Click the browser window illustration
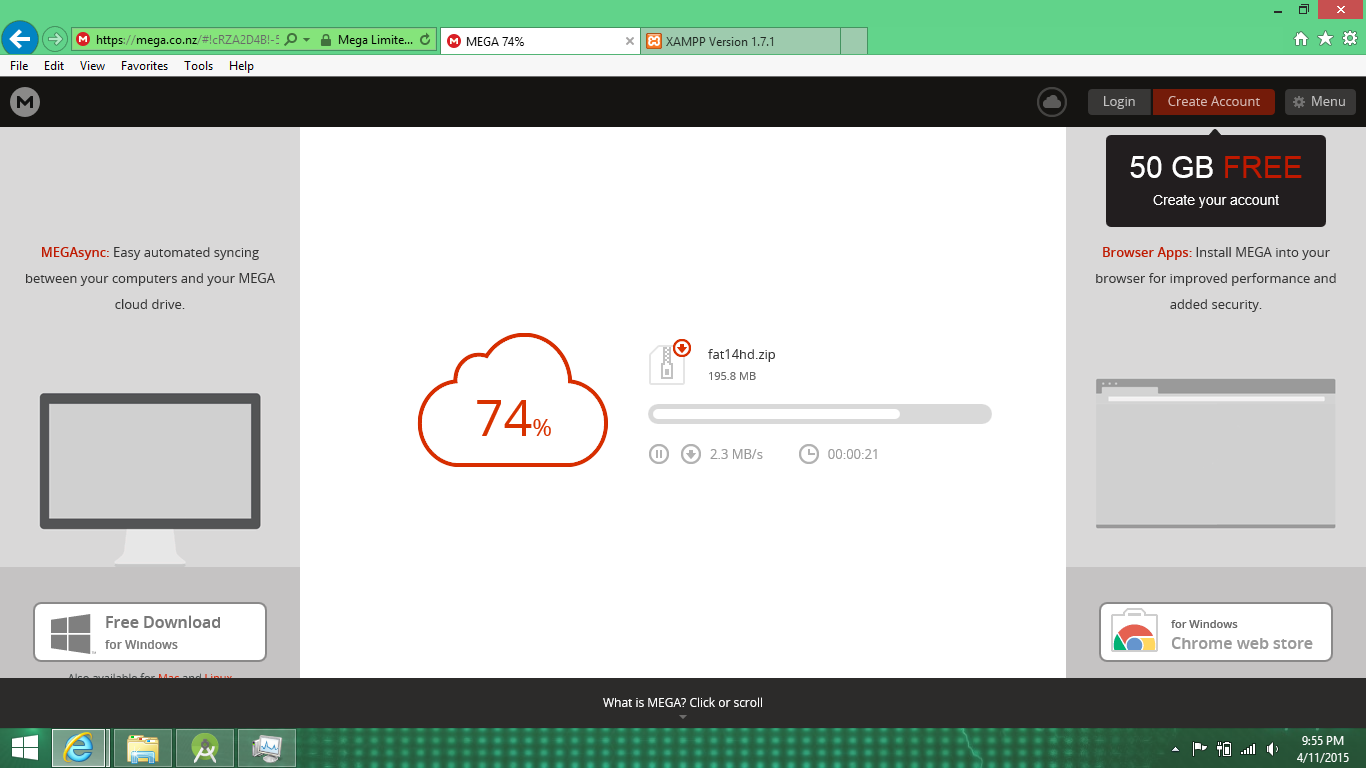This screenshot has height=768, width=1366. [x=1216, y=453]
